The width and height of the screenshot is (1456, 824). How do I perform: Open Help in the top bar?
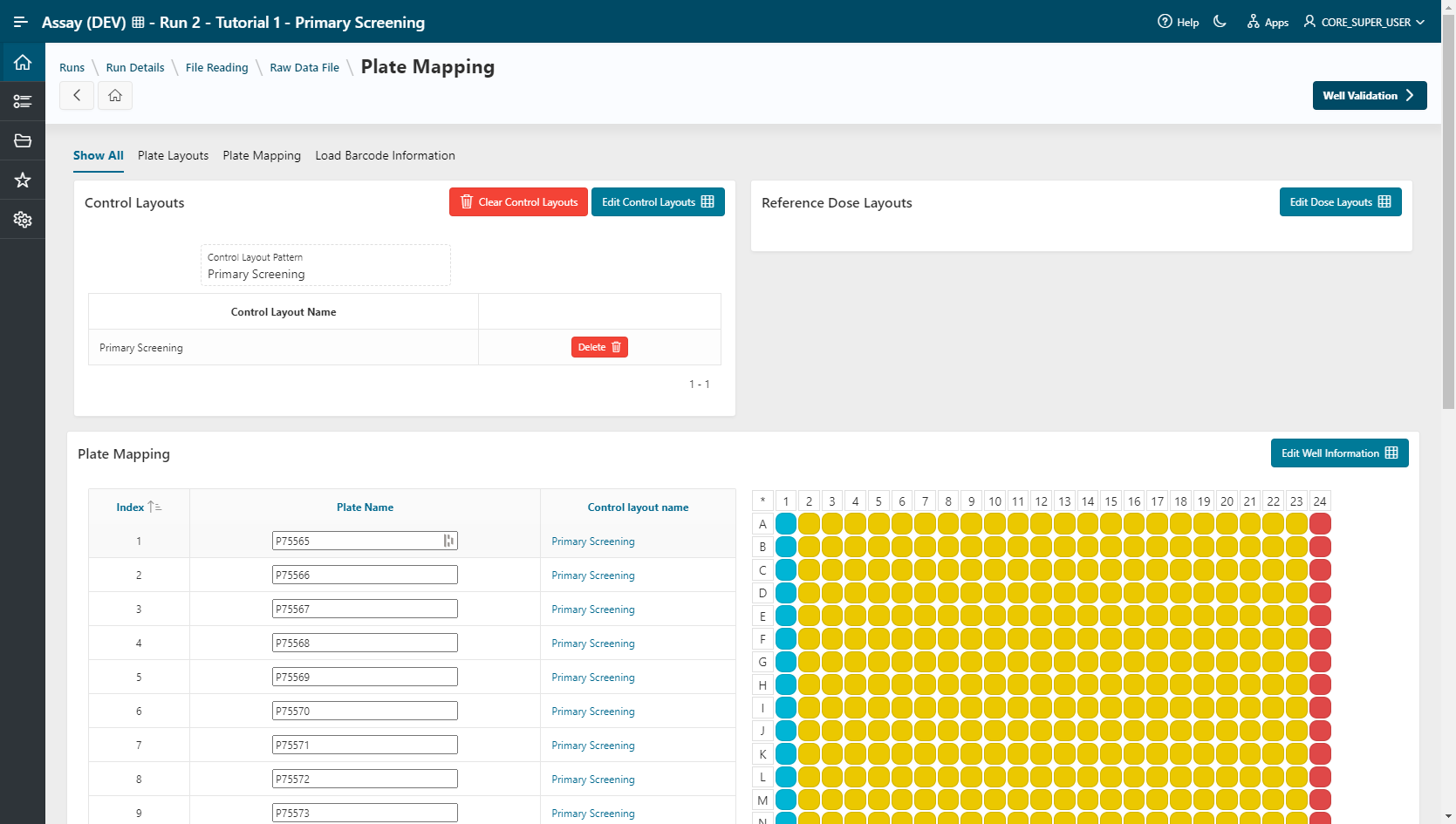1178,22
